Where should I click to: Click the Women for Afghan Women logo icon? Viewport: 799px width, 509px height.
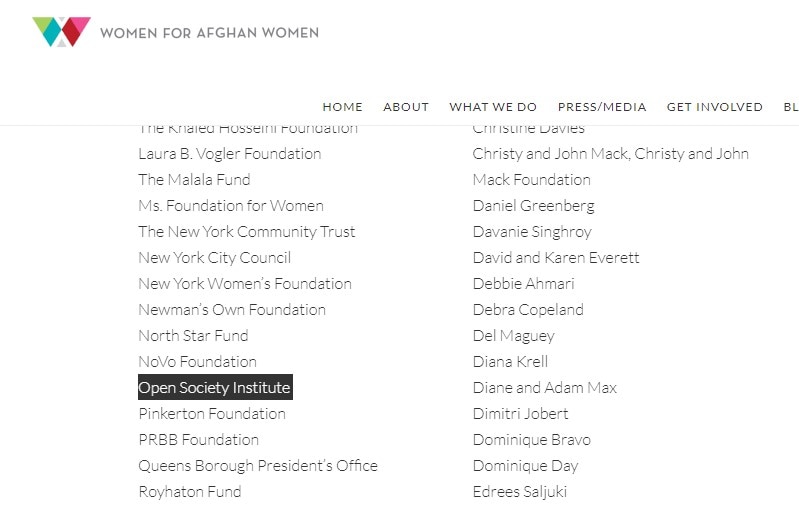tap(61, 32)
